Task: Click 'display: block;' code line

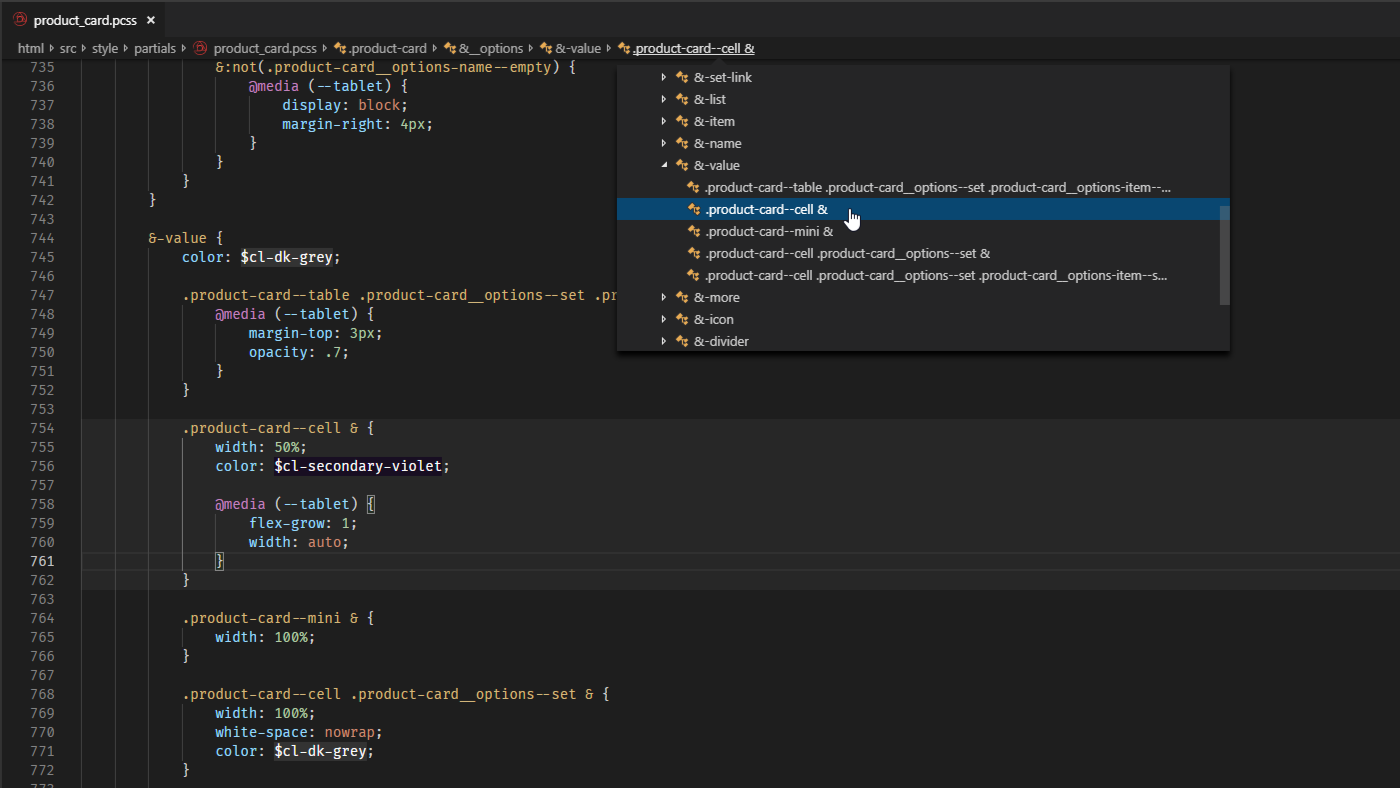Action: pyautogui.click(x=345, y=105)
